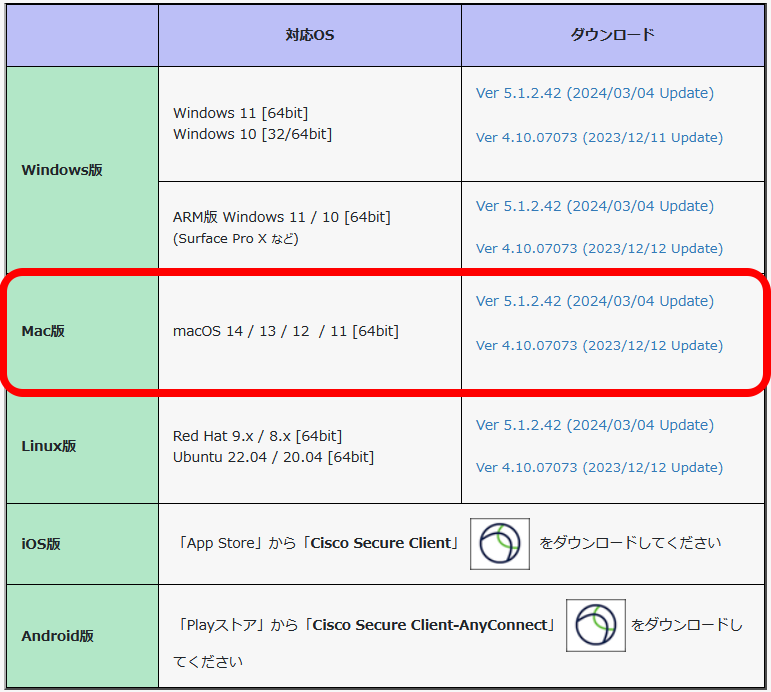The width and height of the screenshot is (771, 692).
Task: Open Ver 4.10.07073 link for ARM版 Windows
Action: 598,248
